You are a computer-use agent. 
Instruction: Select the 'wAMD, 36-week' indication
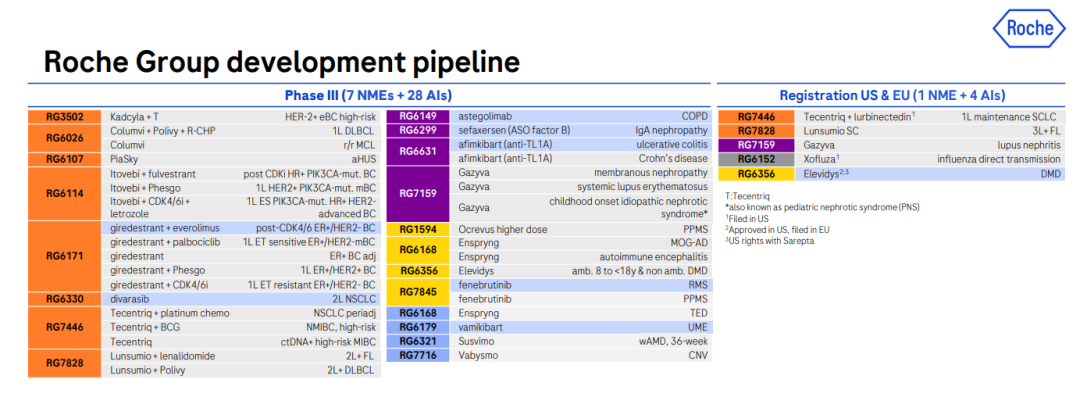[x=673, y=341]
